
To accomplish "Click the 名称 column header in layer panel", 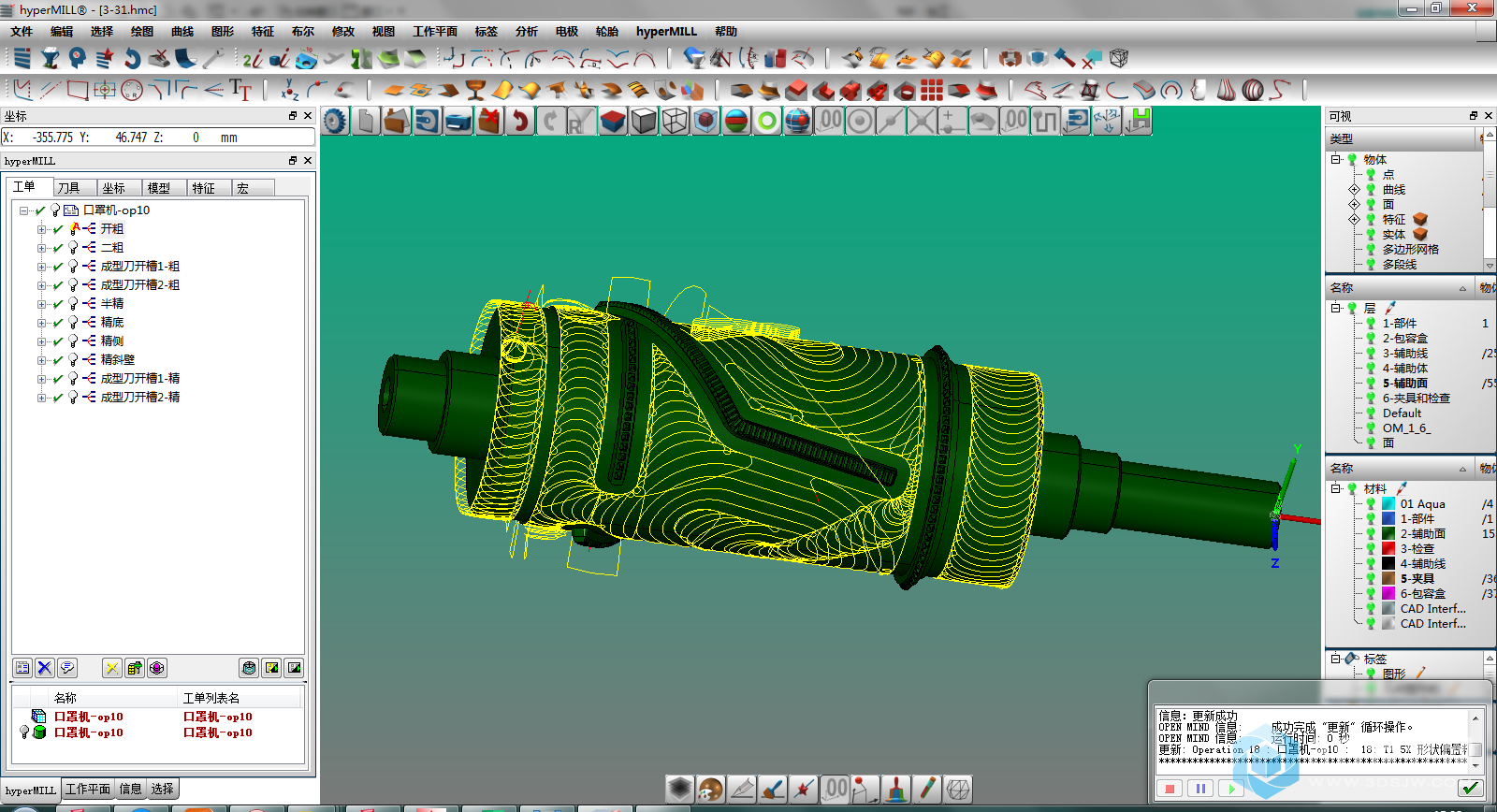I will 1400,287.
